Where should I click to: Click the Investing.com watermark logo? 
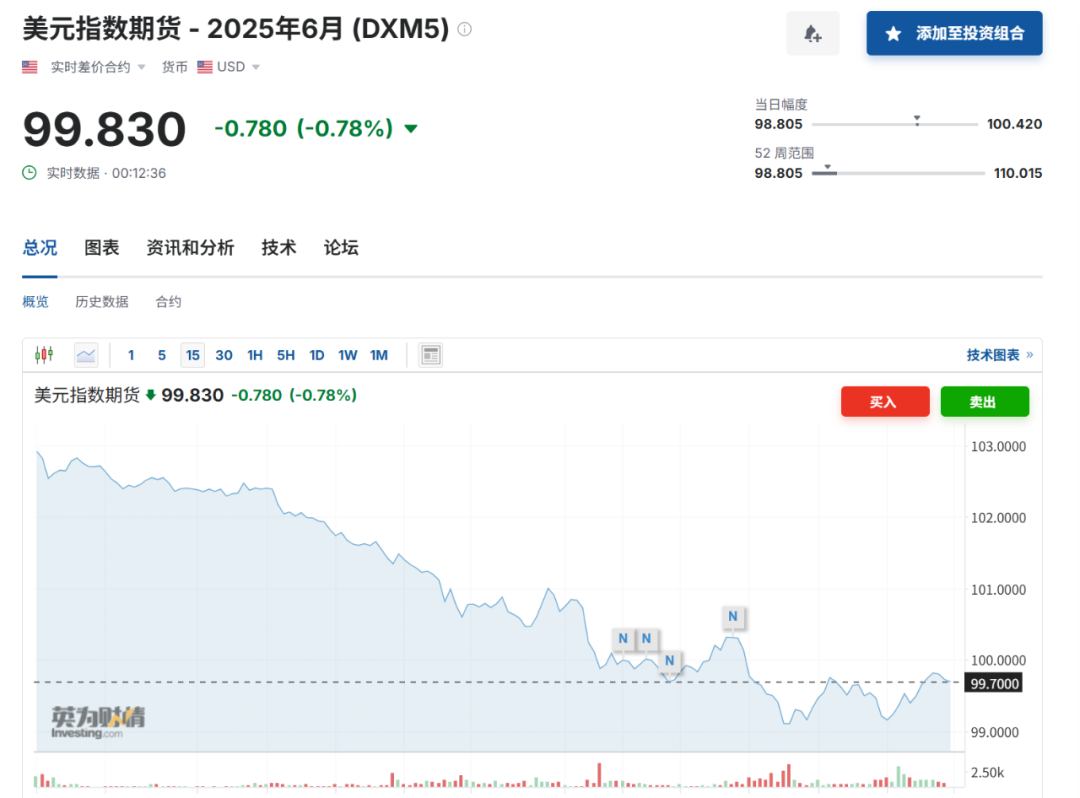tap(97, 722)
